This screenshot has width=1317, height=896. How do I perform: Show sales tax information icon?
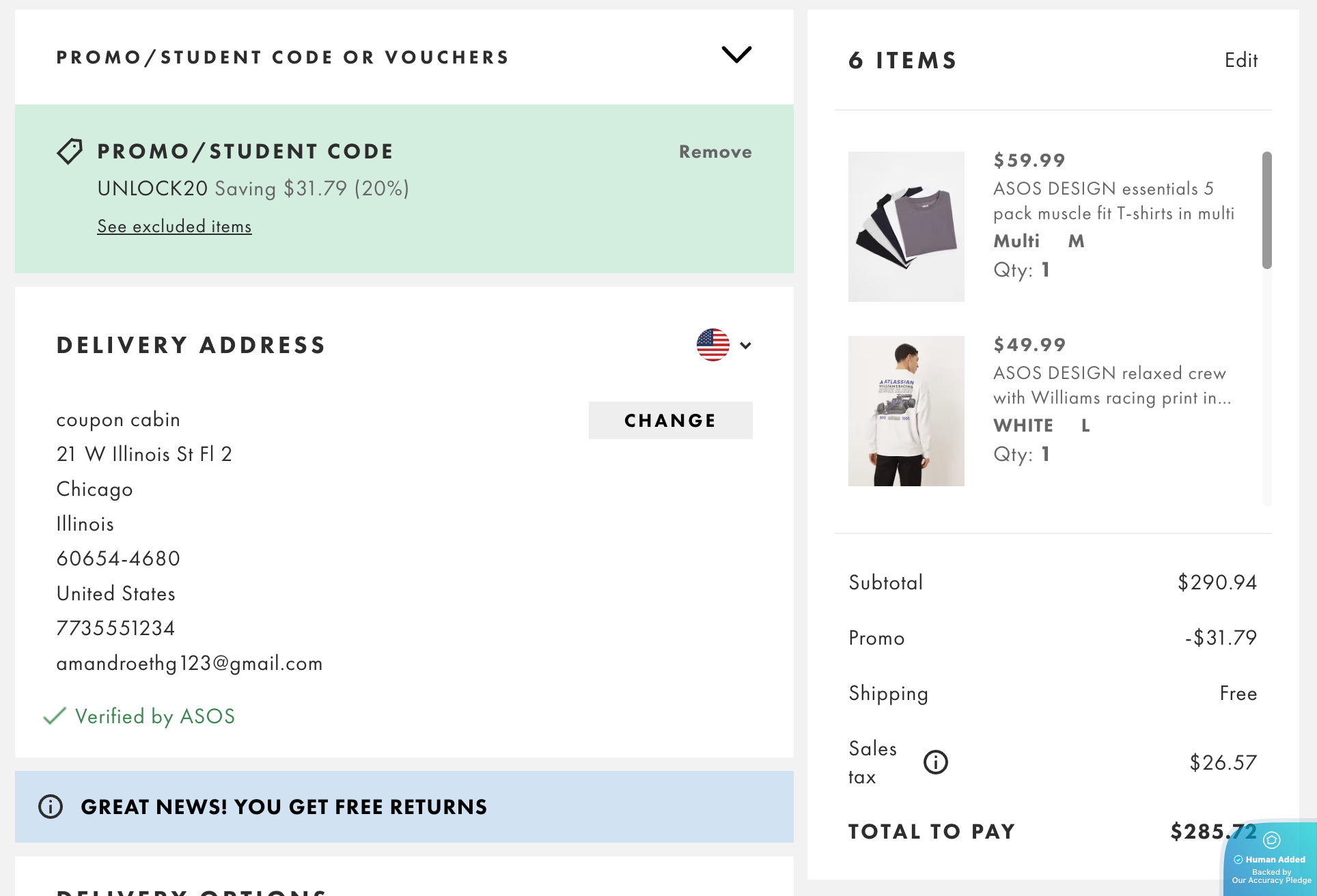click(x=935, y=762)
